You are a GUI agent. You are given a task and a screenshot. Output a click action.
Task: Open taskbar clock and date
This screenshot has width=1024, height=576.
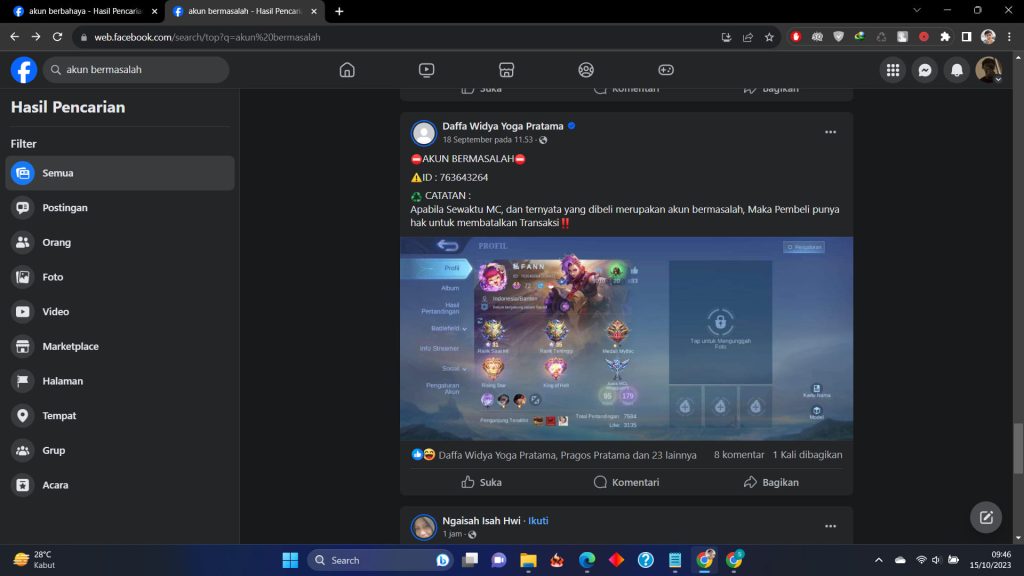990,560
